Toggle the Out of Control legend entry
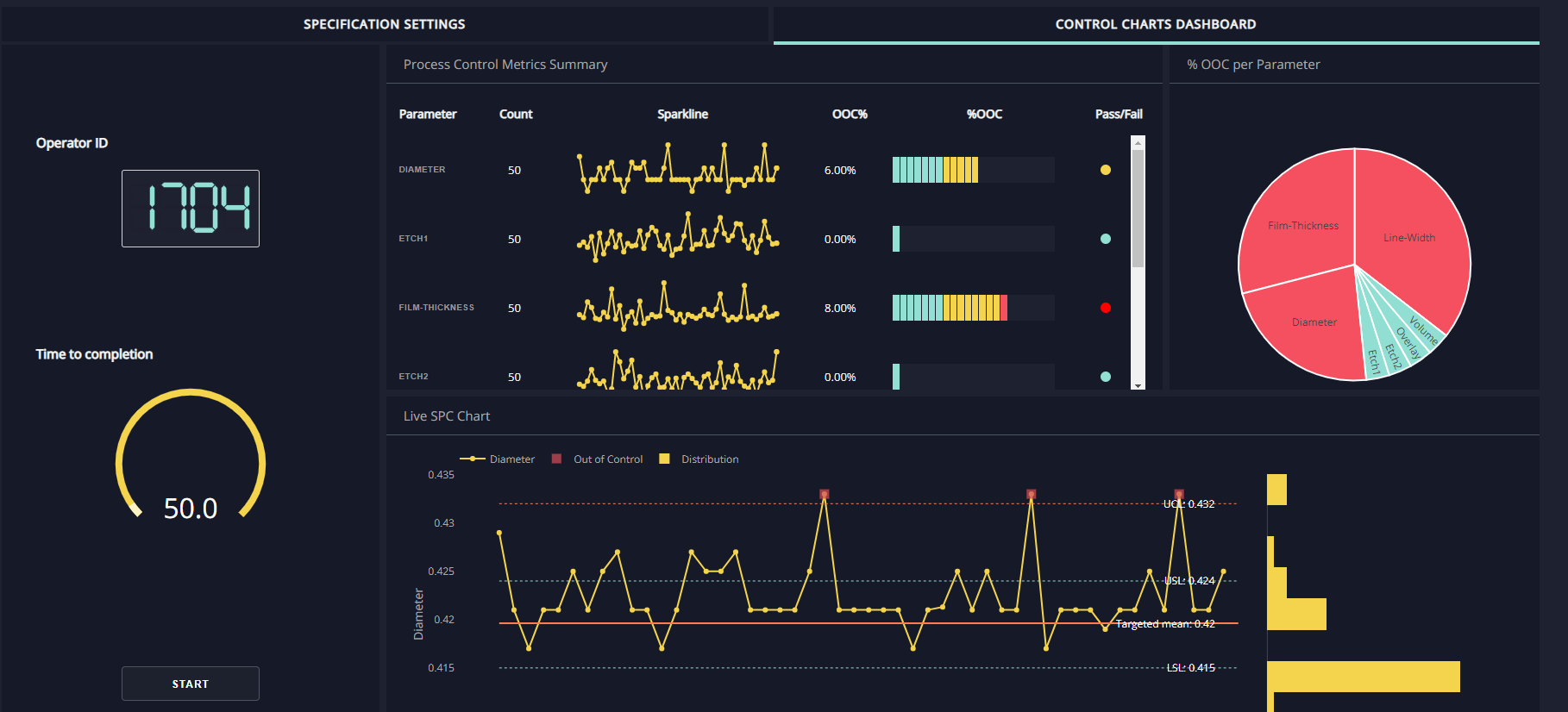 pyautogui.click(x=598, y=459)
